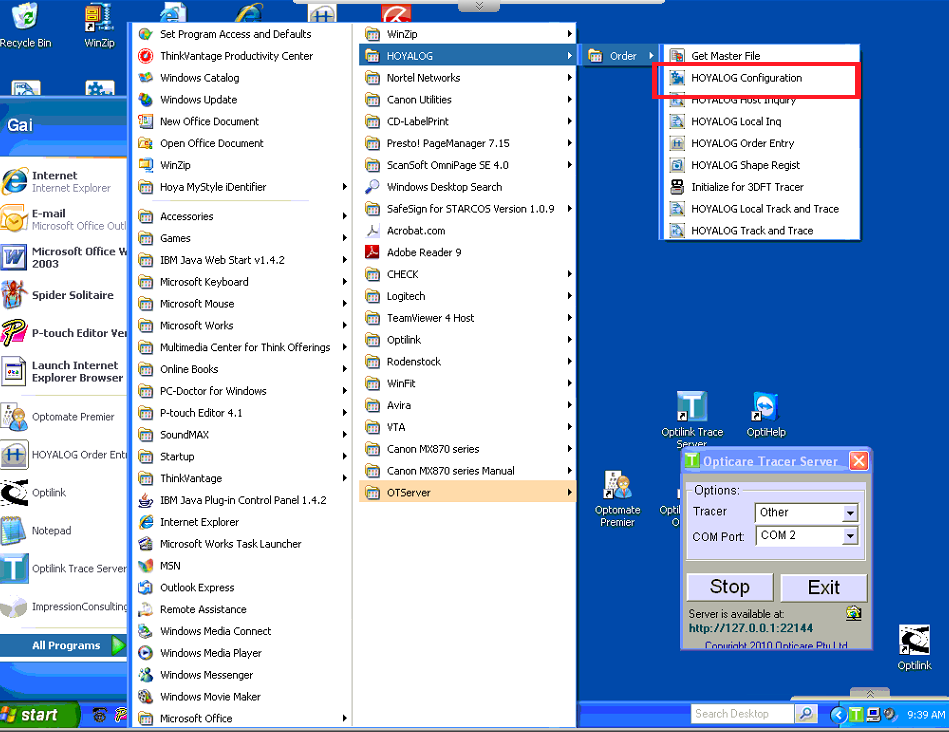The width and height of the screenshot is (949, 732).
Task: Click the Notepad icon in Start menu
Action: pos(15,530)
